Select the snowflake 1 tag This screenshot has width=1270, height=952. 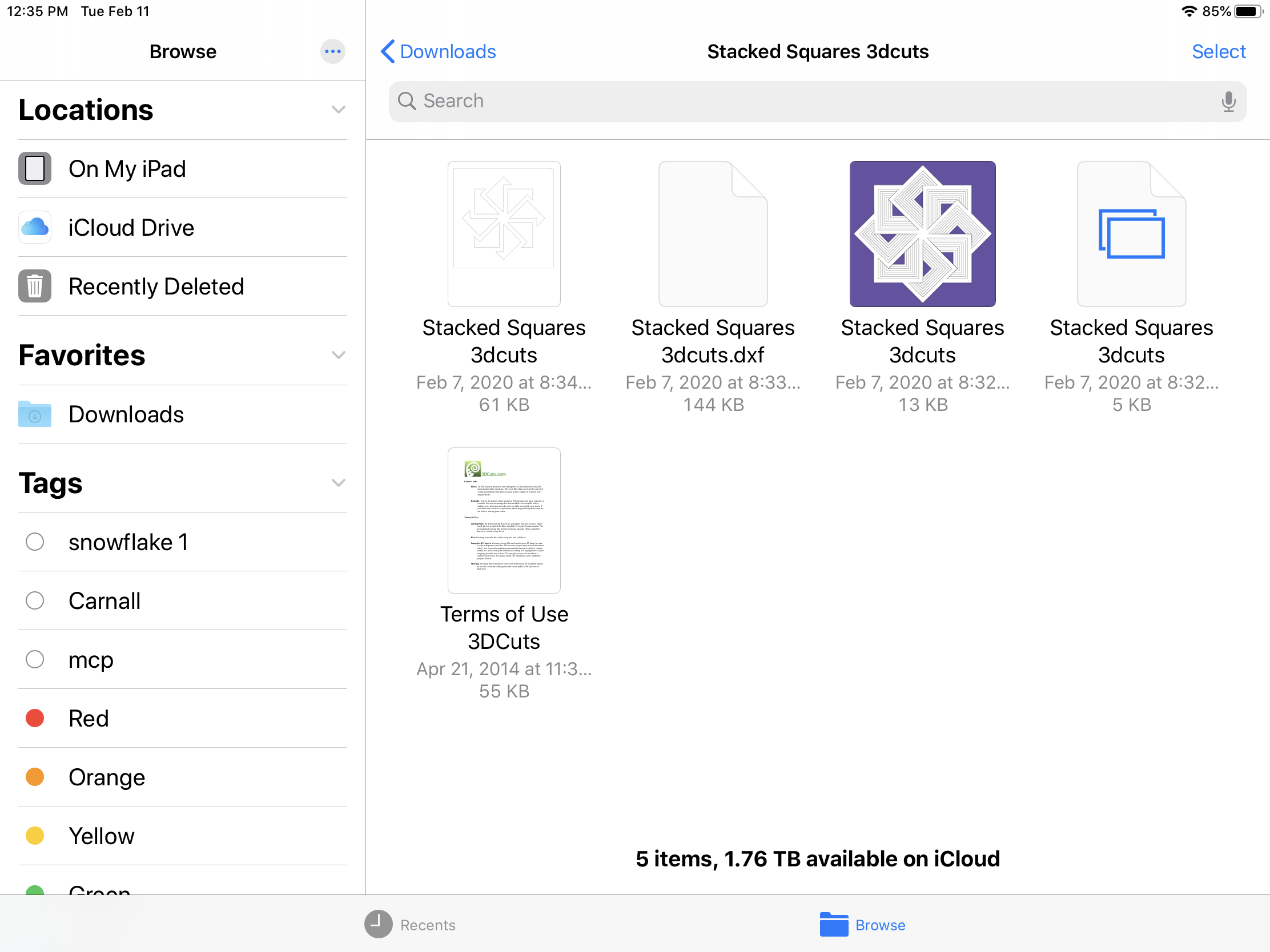tap(127, 542)
